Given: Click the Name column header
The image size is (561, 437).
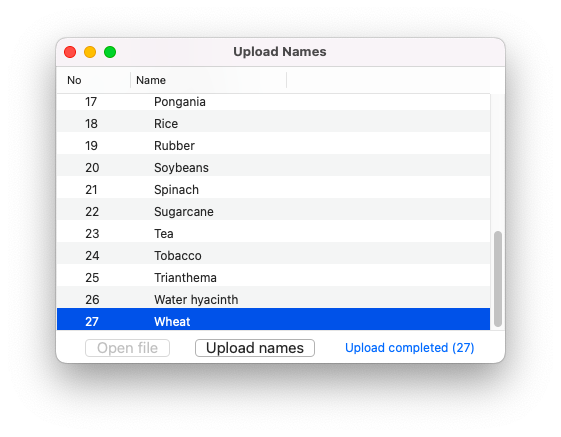Looking at the screenshot, I should tap(209, 80).
